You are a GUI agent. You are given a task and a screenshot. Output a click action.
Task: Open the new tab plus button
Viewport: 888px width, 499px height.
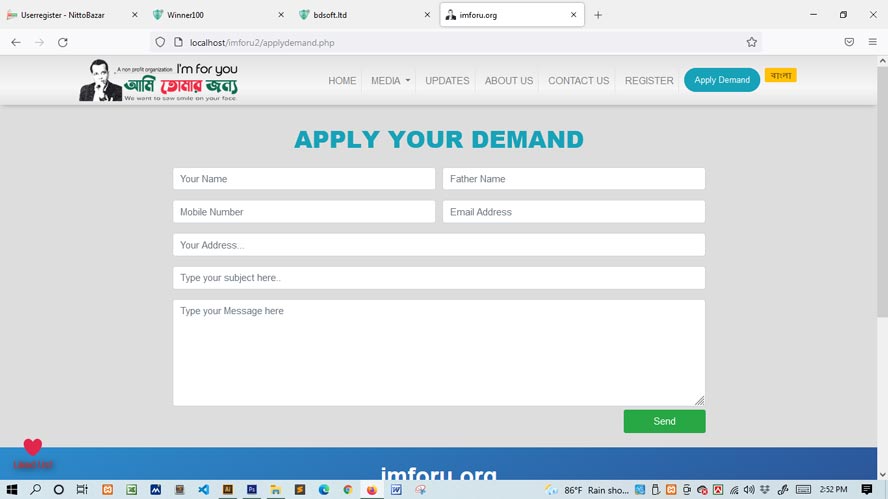pyautogui.click(x=598, y=15)
